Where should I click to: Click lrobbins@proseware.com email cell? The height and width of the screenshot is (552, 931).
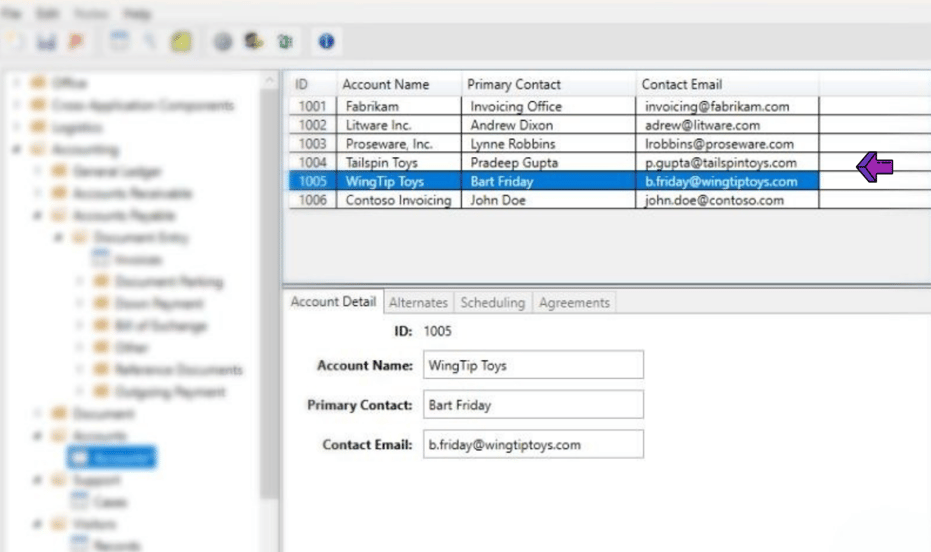coord(727,144)
